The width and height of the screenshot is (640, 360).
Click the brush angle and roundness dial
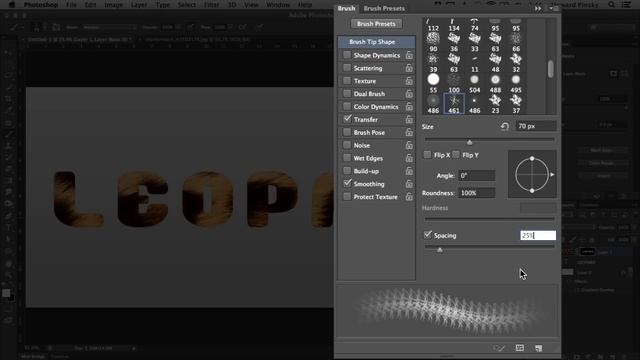[x=532, y=174]
